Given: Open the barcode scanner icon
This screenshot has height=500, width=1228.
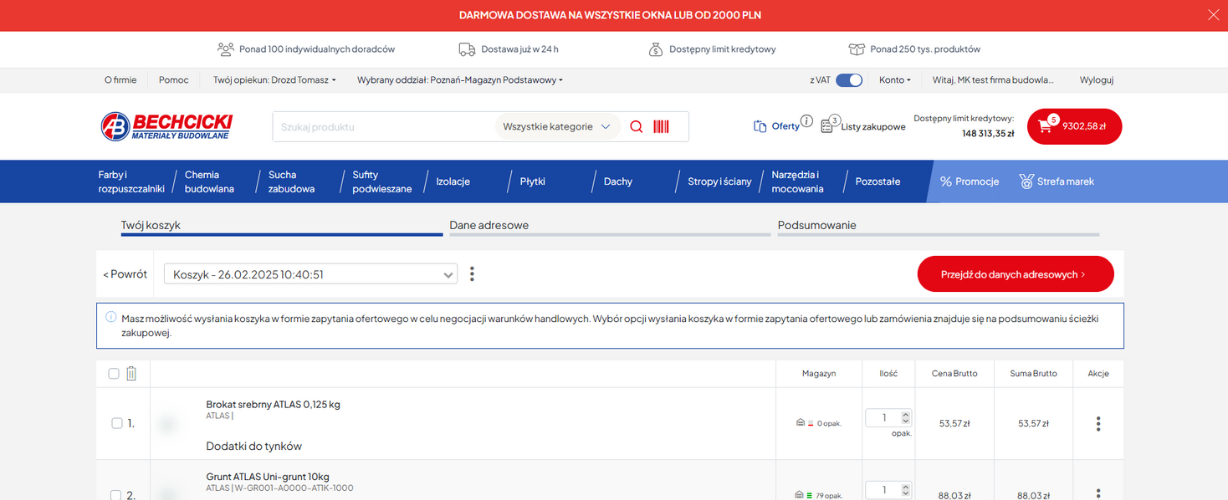Looking at the screenshot, I should point(661,127).
